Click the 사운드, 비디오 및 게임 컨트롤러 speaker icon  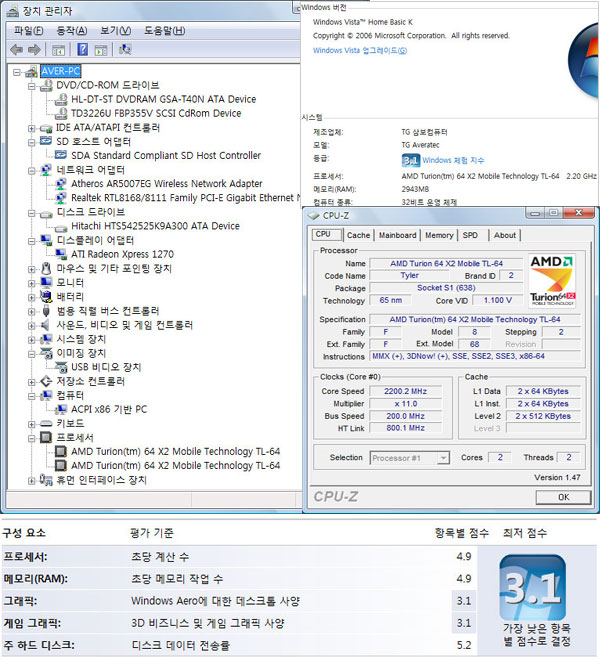click(46, 325)
